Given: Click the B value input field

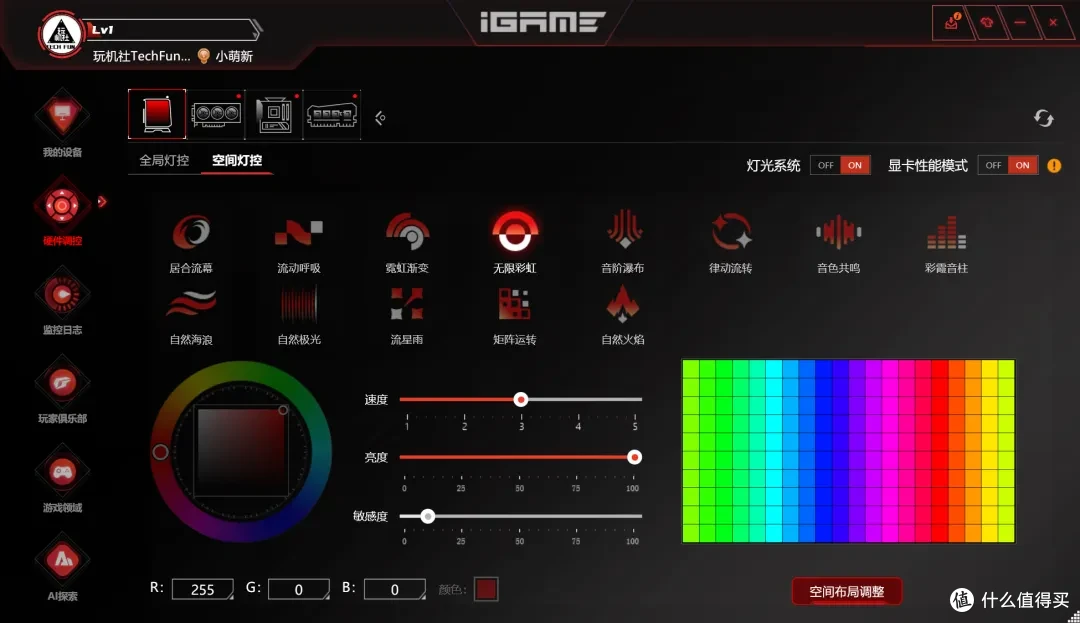Looking at the screenshot, I should pos(395,589).
